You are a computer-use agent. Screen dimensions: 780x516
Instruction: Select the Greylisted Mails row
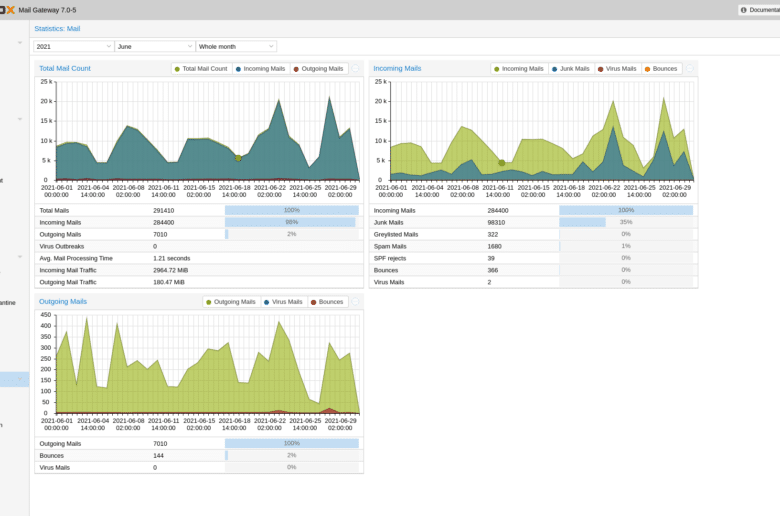tap(533, 234)
